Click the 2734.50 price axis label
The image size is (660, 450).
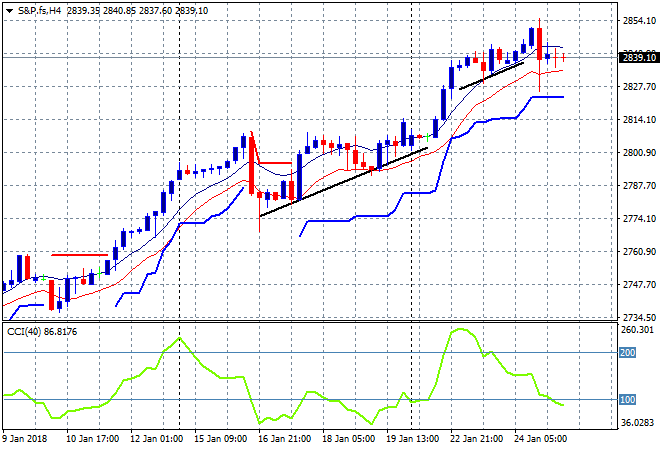point(639,317)
